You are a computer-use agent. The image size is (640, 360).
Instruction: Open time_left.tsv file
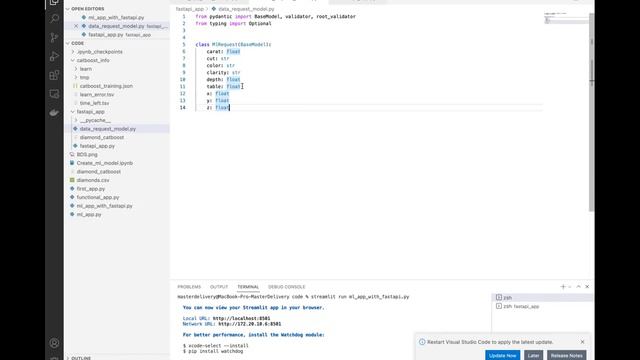point(94,103)
